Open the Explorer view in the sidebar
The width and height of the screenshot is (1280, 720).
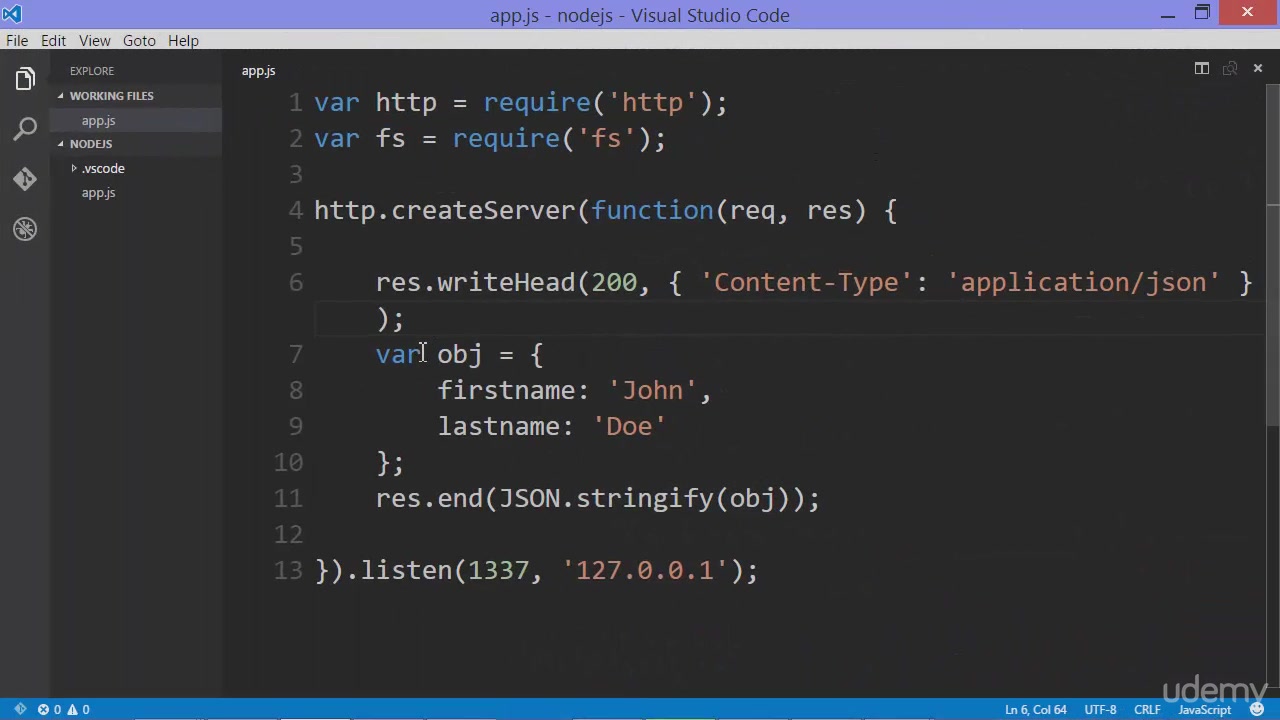(25, 79)
